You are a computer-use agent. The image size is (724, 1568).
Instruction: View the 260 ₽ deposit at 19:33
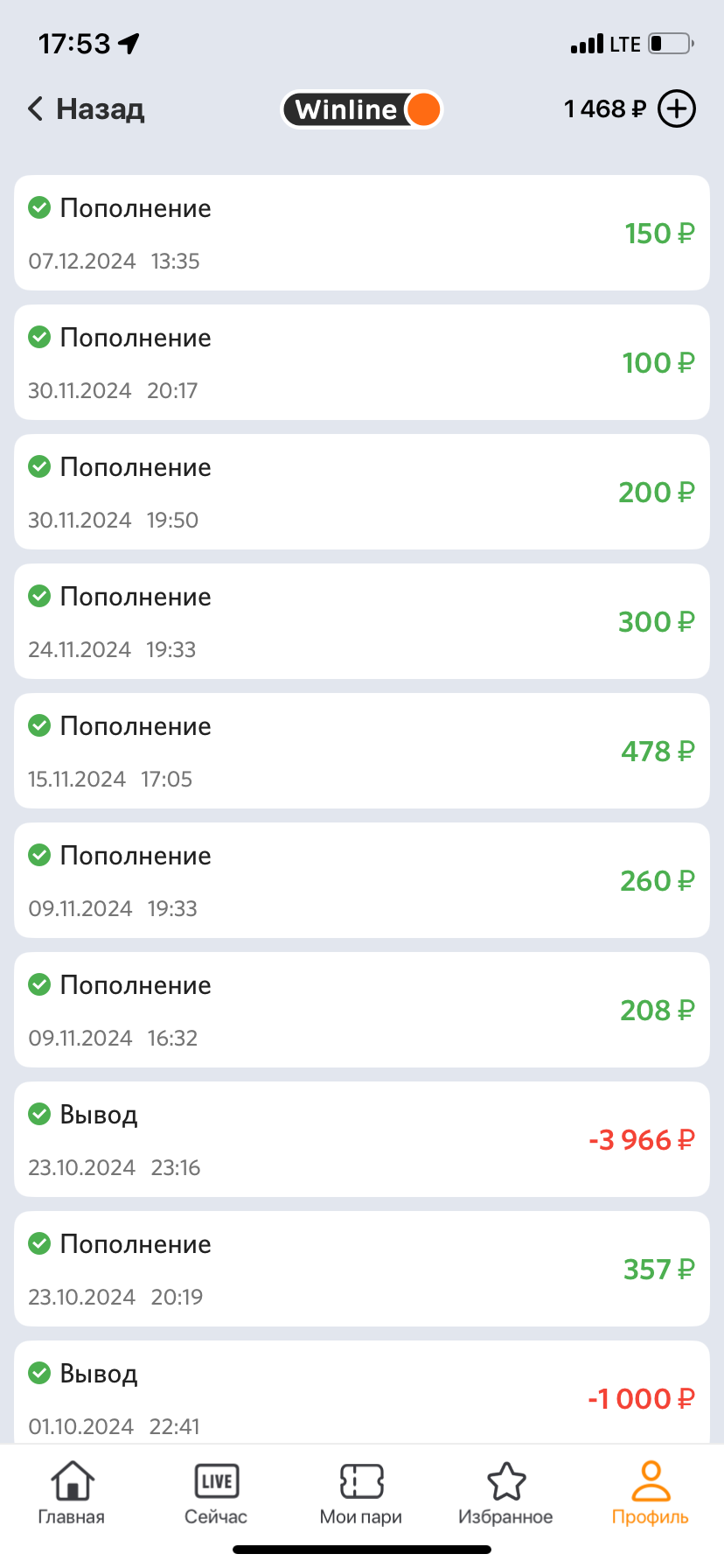(361, 880)
